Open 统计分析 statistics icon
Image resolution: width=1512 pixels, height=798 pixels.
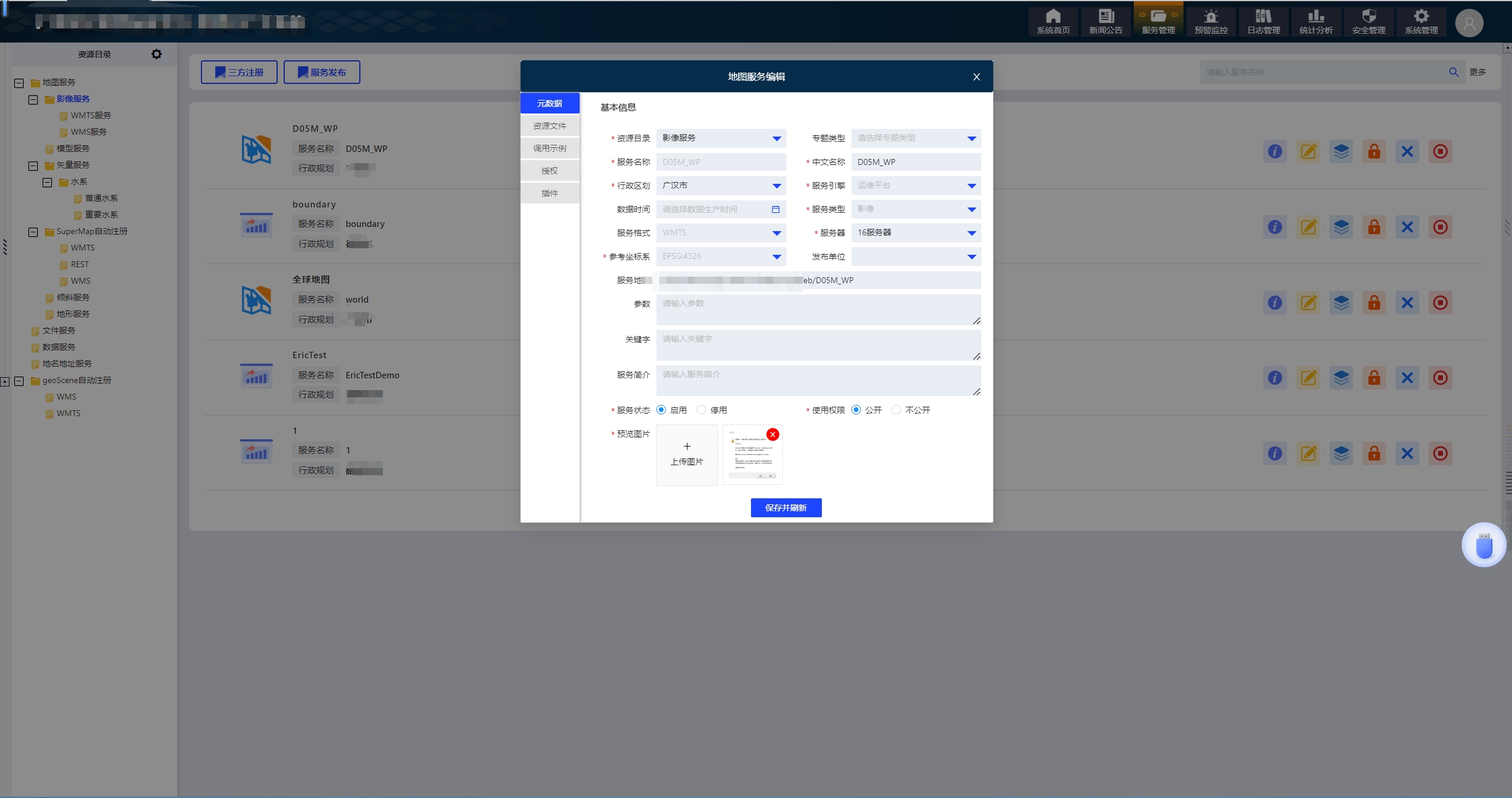tap(1316, 22)
